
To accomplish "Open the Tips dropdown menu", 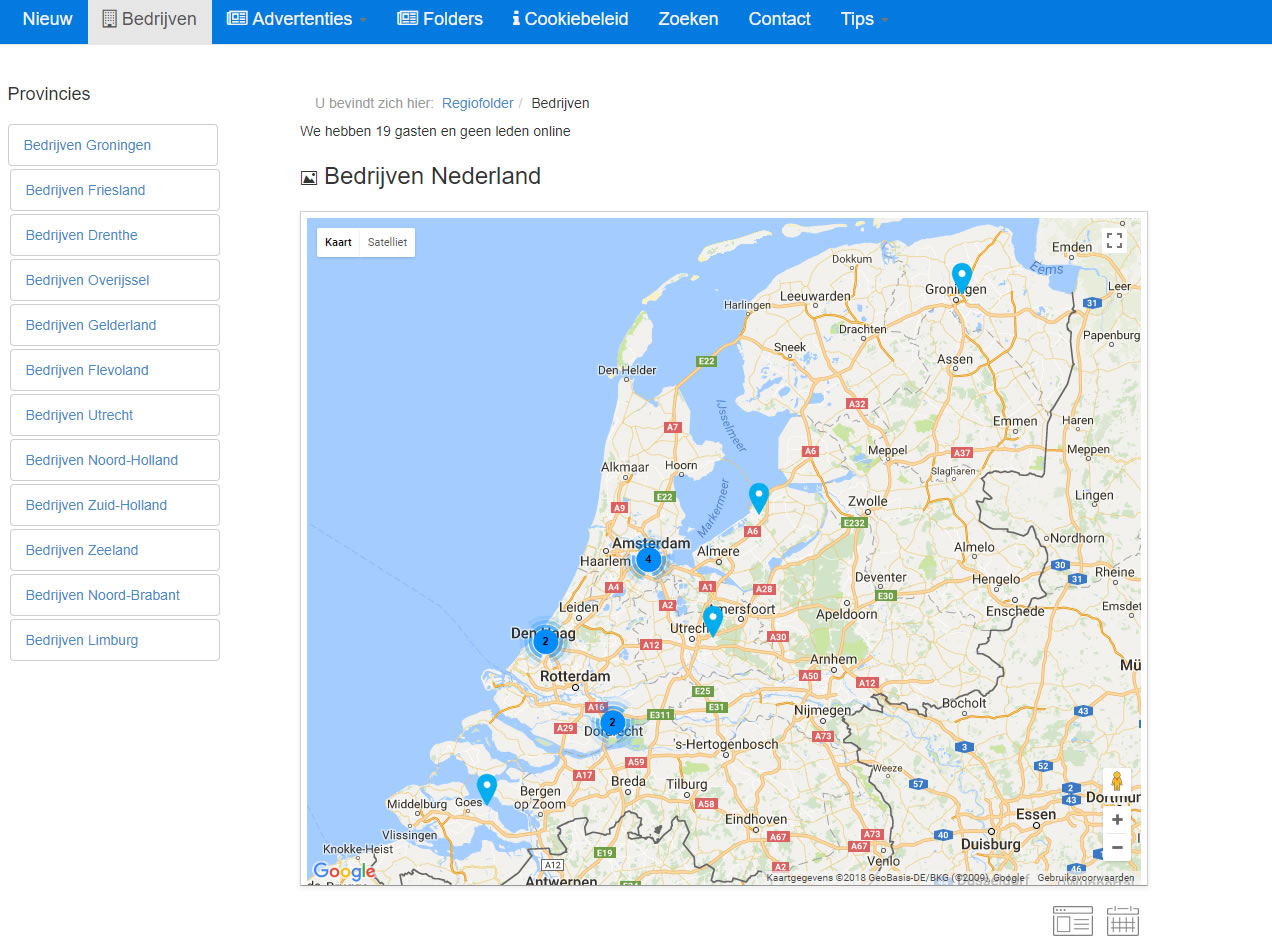I will click(x=864, y=19).
